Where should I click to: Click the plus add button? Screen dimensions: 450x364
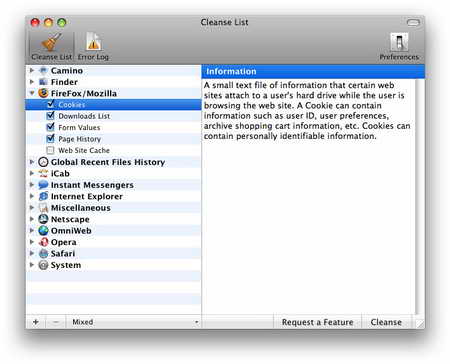[36, 322]
